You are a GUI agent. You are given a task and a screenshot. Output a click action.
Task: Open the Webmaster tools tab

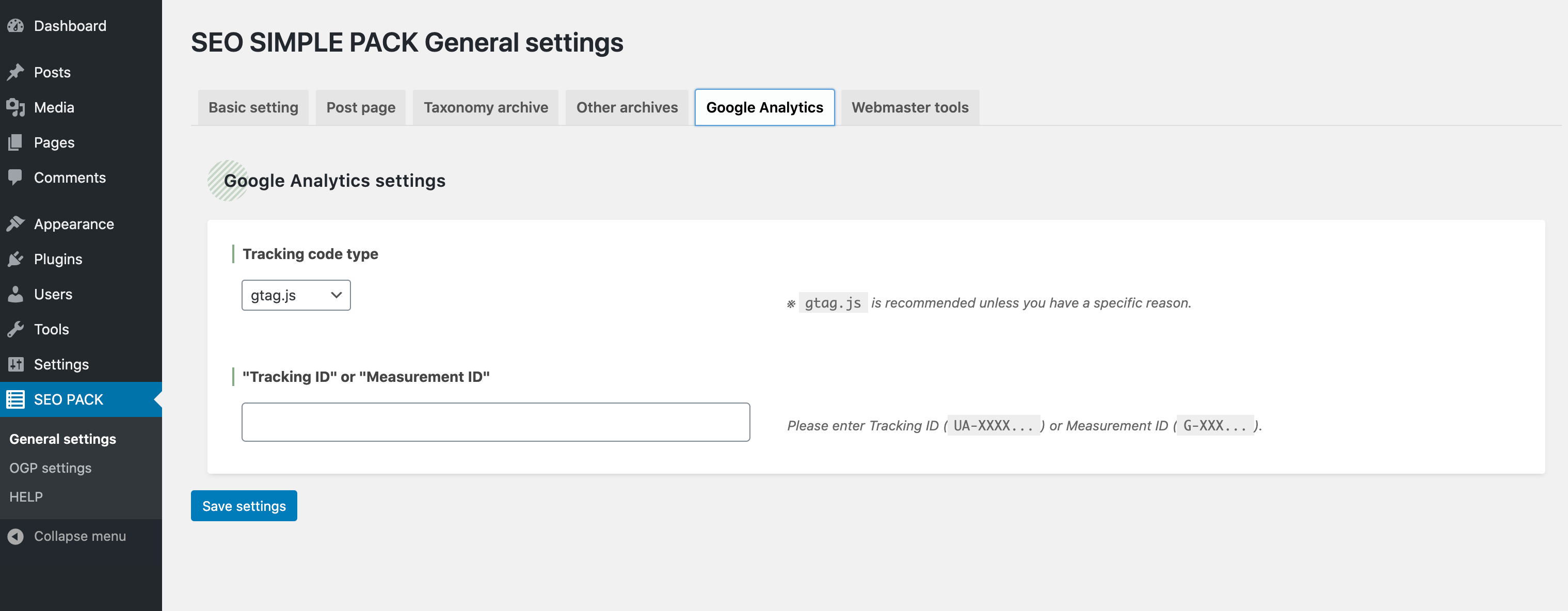pyautogui.click(x=910, y=108)
